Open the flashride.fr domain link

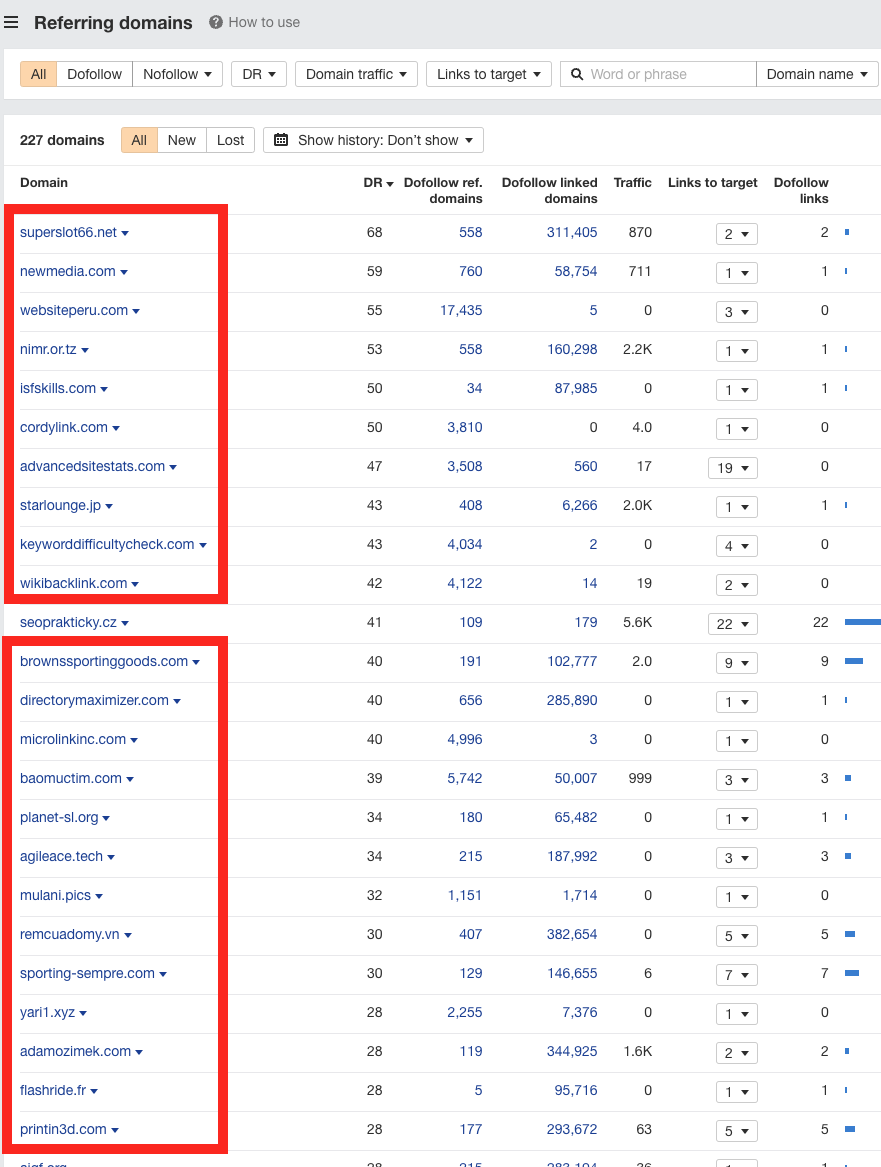[x=53, y=1090]
